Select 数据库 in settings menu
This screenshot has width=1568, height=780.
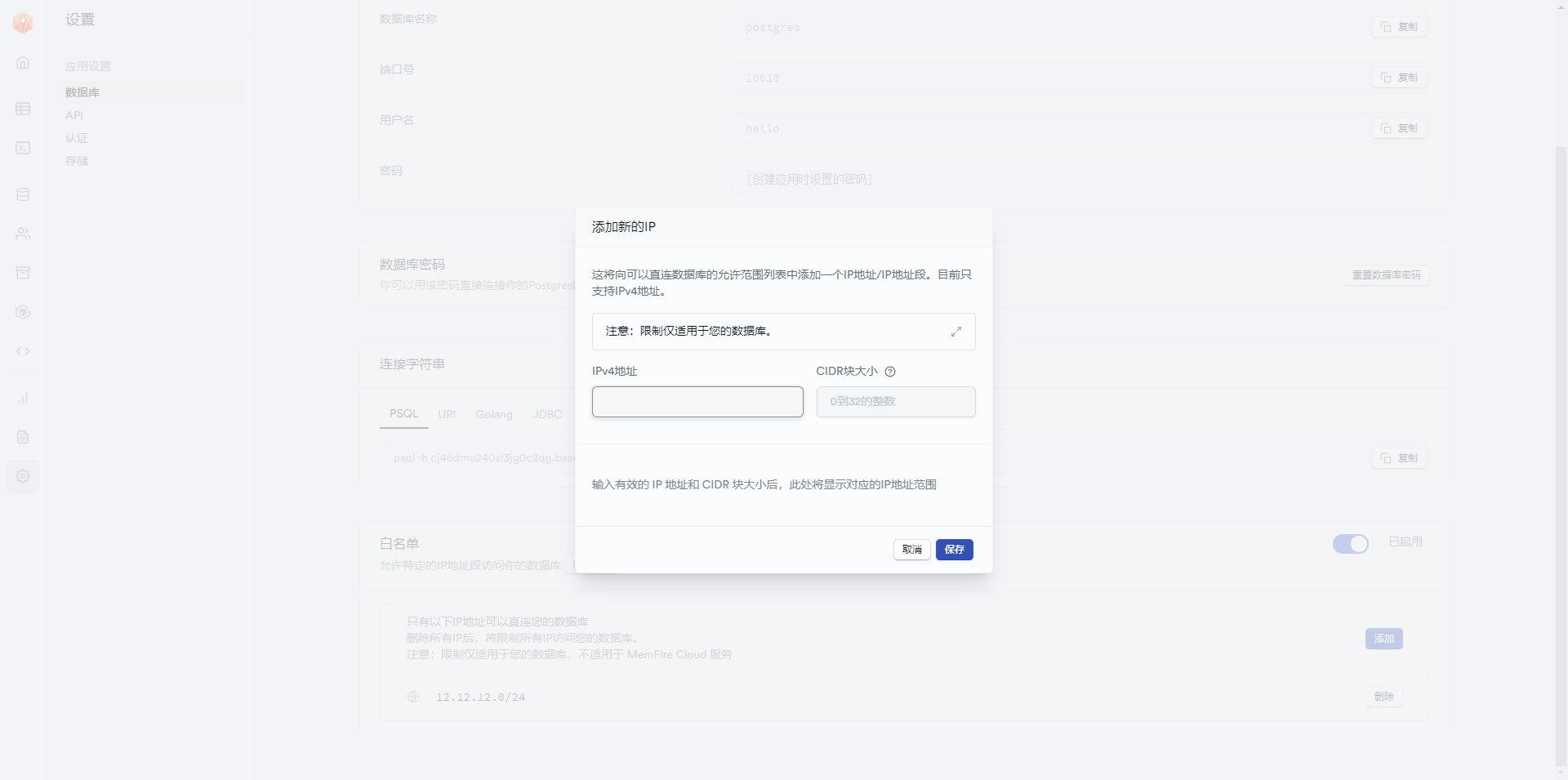[x=149, y=92]
